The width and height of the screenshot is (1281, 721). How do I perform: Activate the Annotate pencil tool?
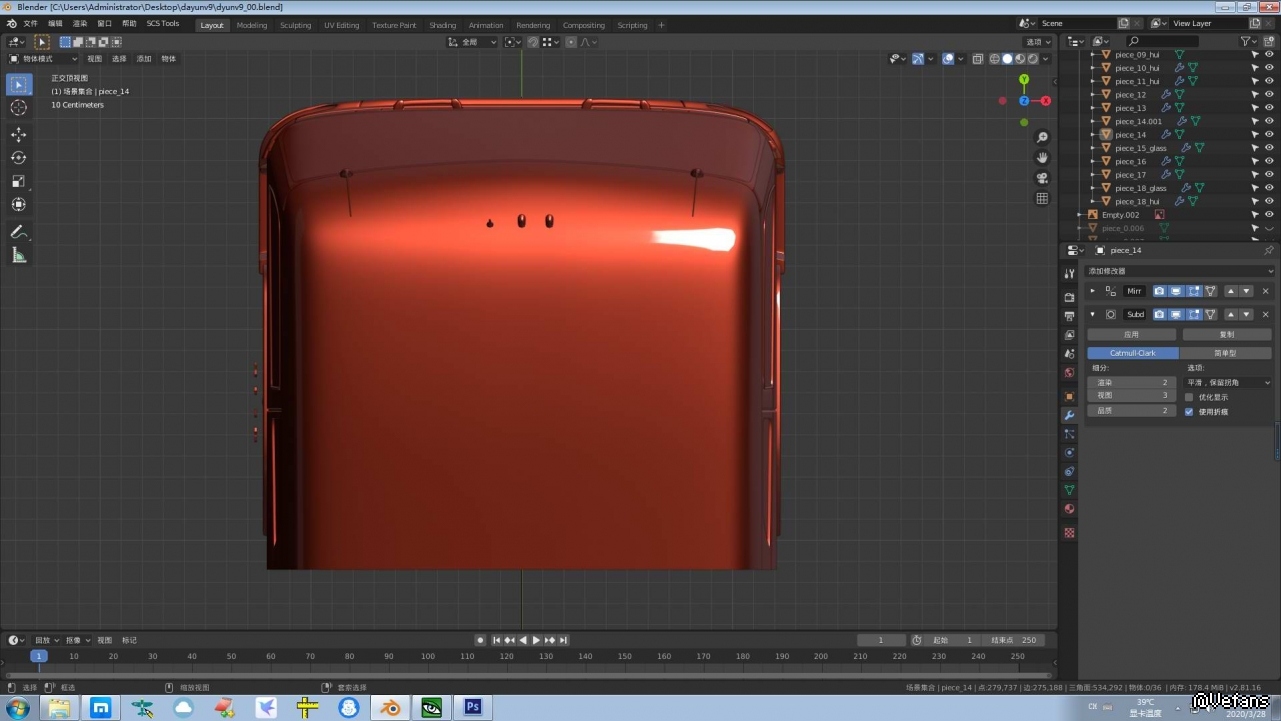pos(18,232)
